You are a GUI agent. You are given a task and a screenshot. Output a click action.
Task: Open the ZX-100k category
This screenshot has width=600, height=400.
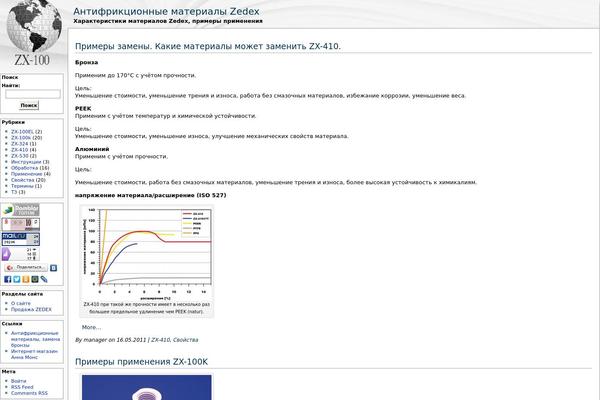pyautogui.click(x=21, y=138)
